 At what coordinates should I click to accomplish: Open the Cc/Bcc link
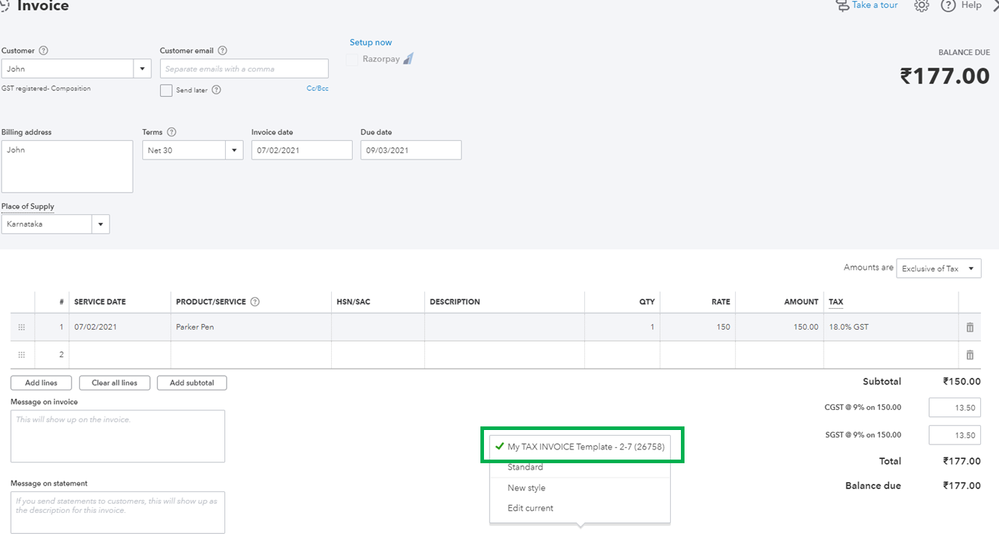coord(317,89)
